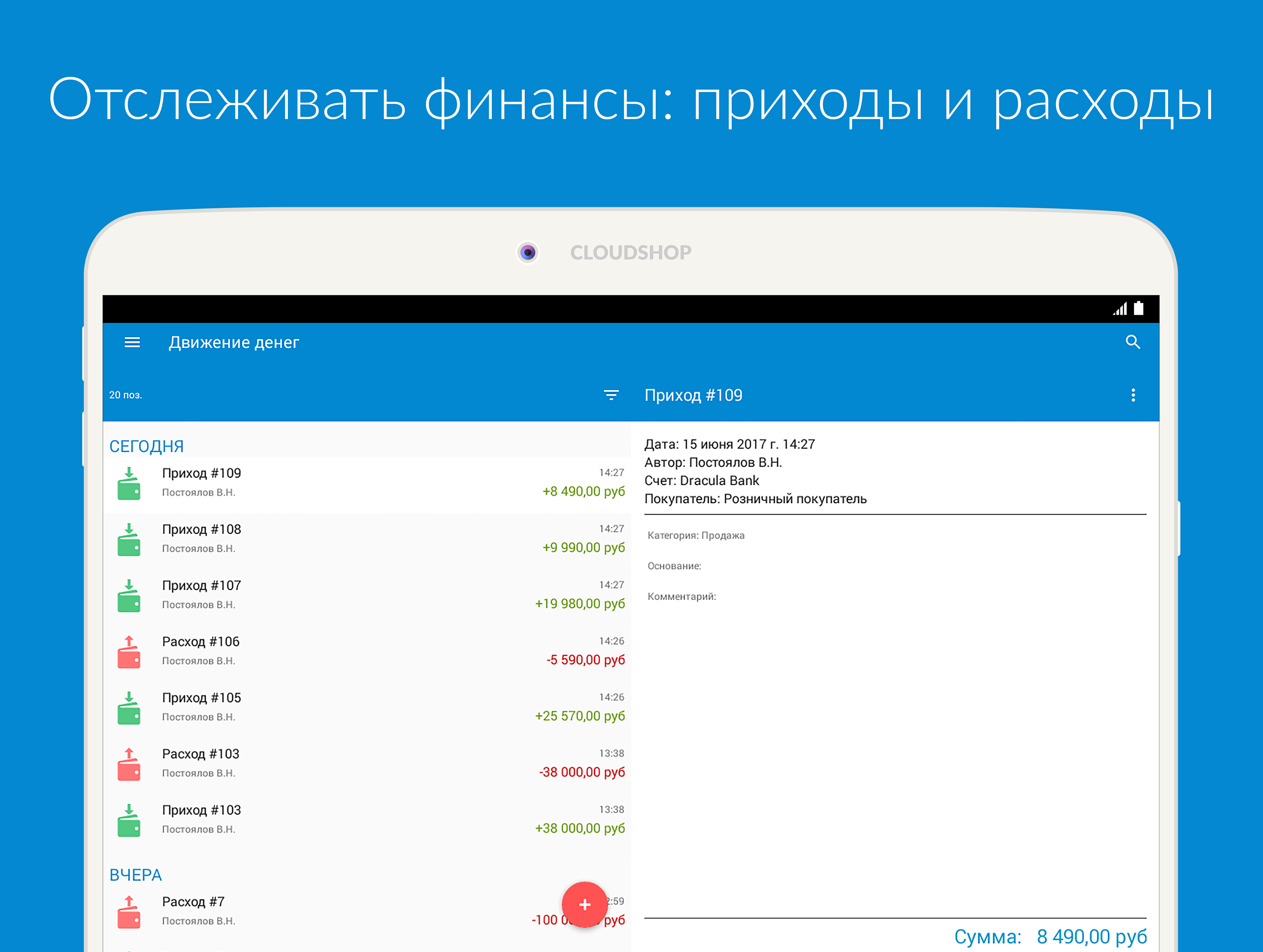Click the Автор: Постоялов В.Н. line
The height and width of the screenshot is (952, 1263).
click(x=713, y=462)
